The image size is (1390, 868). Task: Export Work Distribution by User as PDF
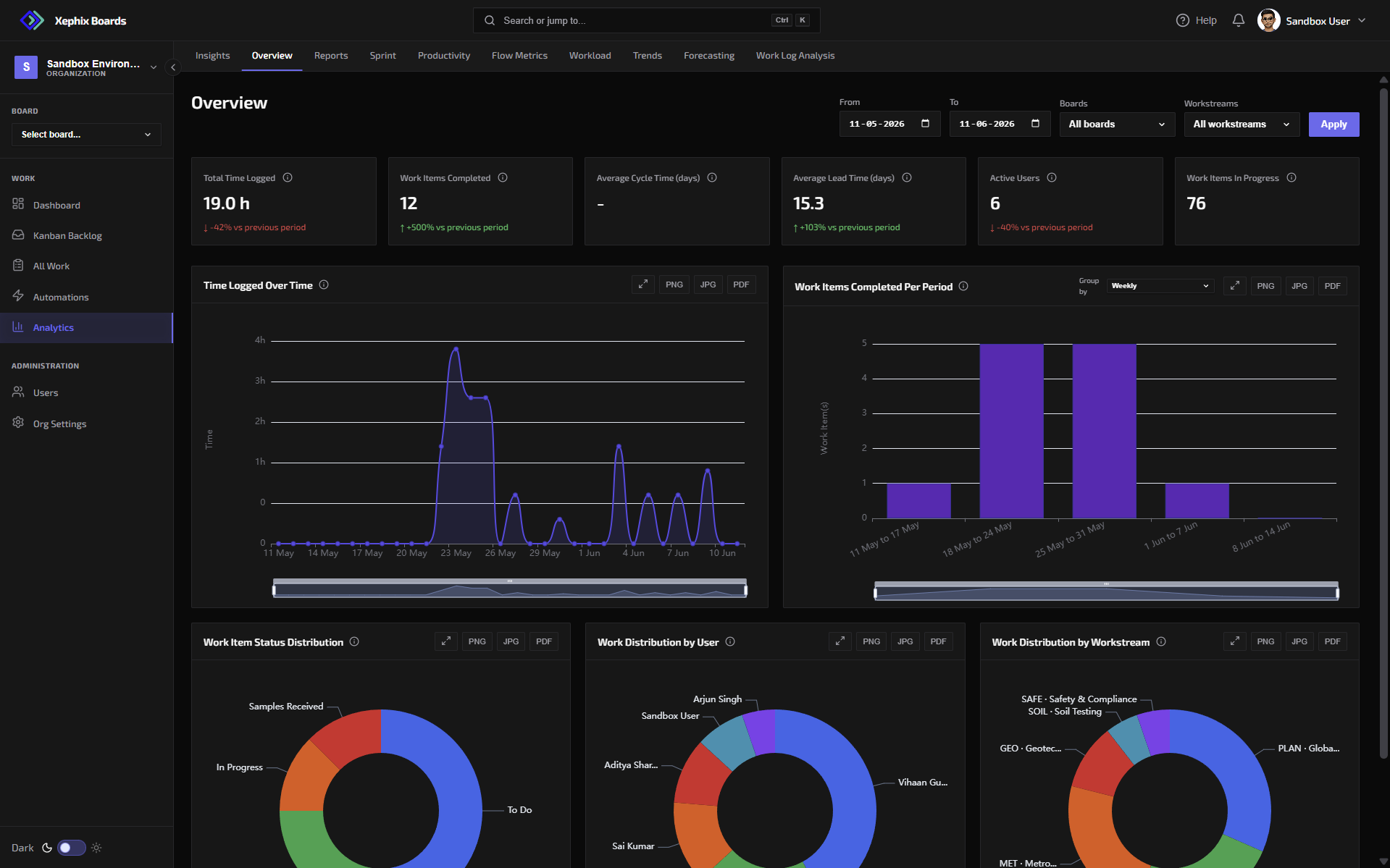point(938,641)
